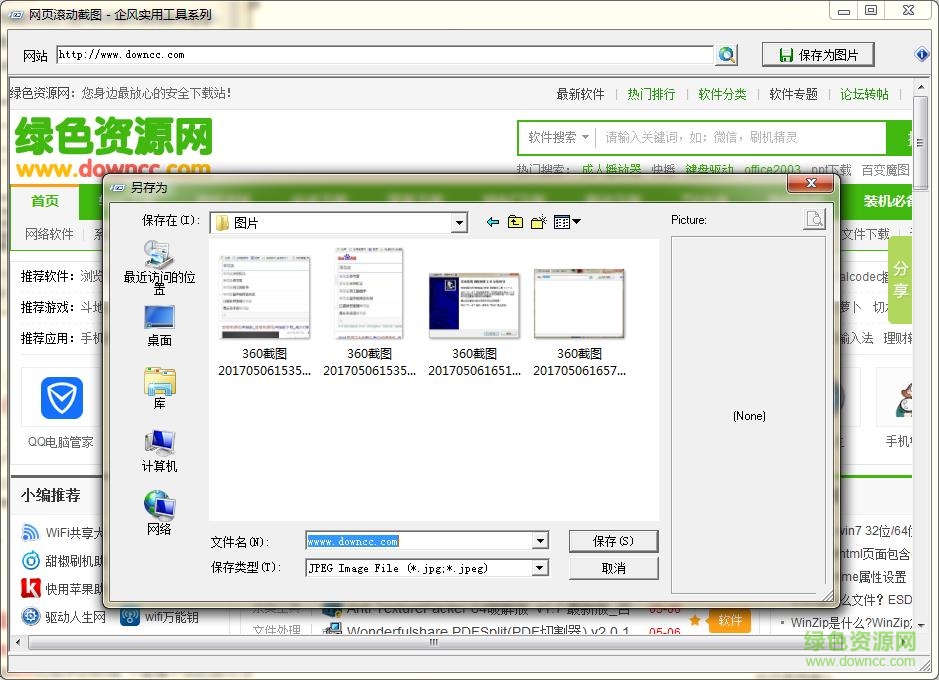Click the 保存(S) button

[x=613, y=540]
